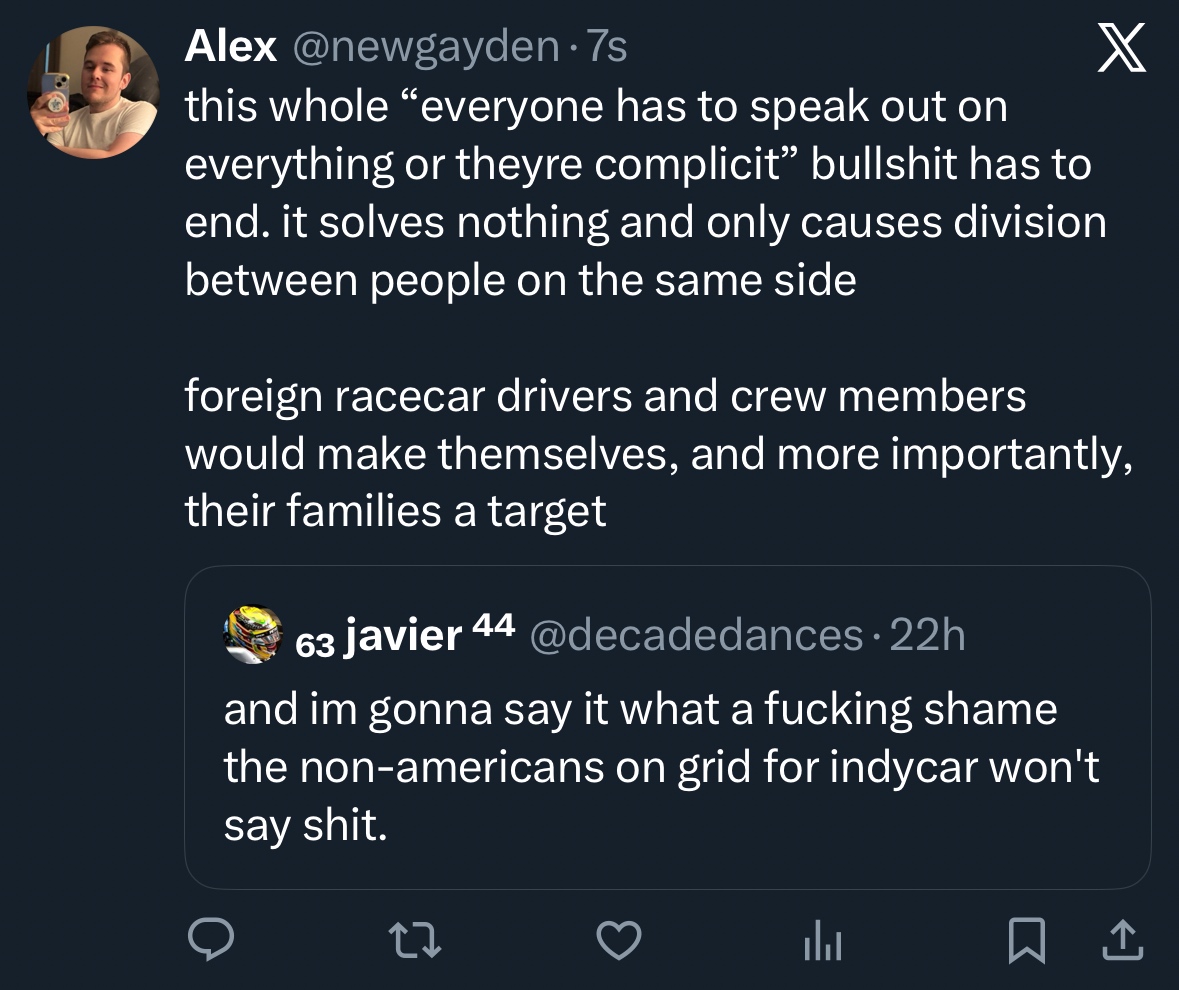Open the @newgayden handle link

(423, 46)
